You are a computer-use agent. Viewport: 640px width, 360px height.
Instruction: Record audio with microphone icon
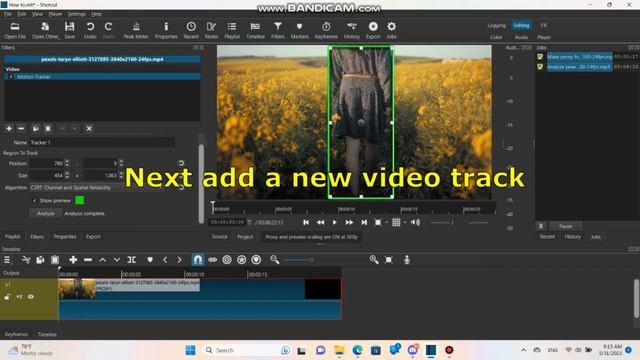point(407,260)
